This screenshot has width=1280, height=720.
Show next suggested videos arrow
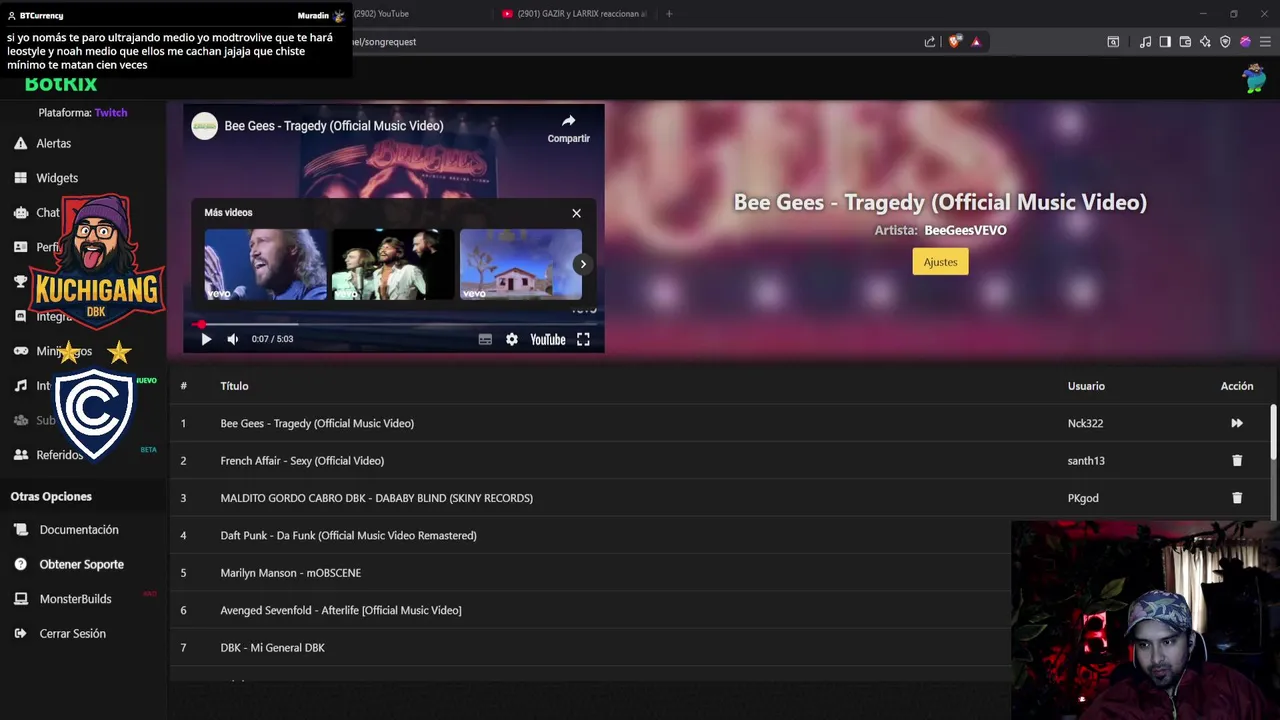[583, 264]
